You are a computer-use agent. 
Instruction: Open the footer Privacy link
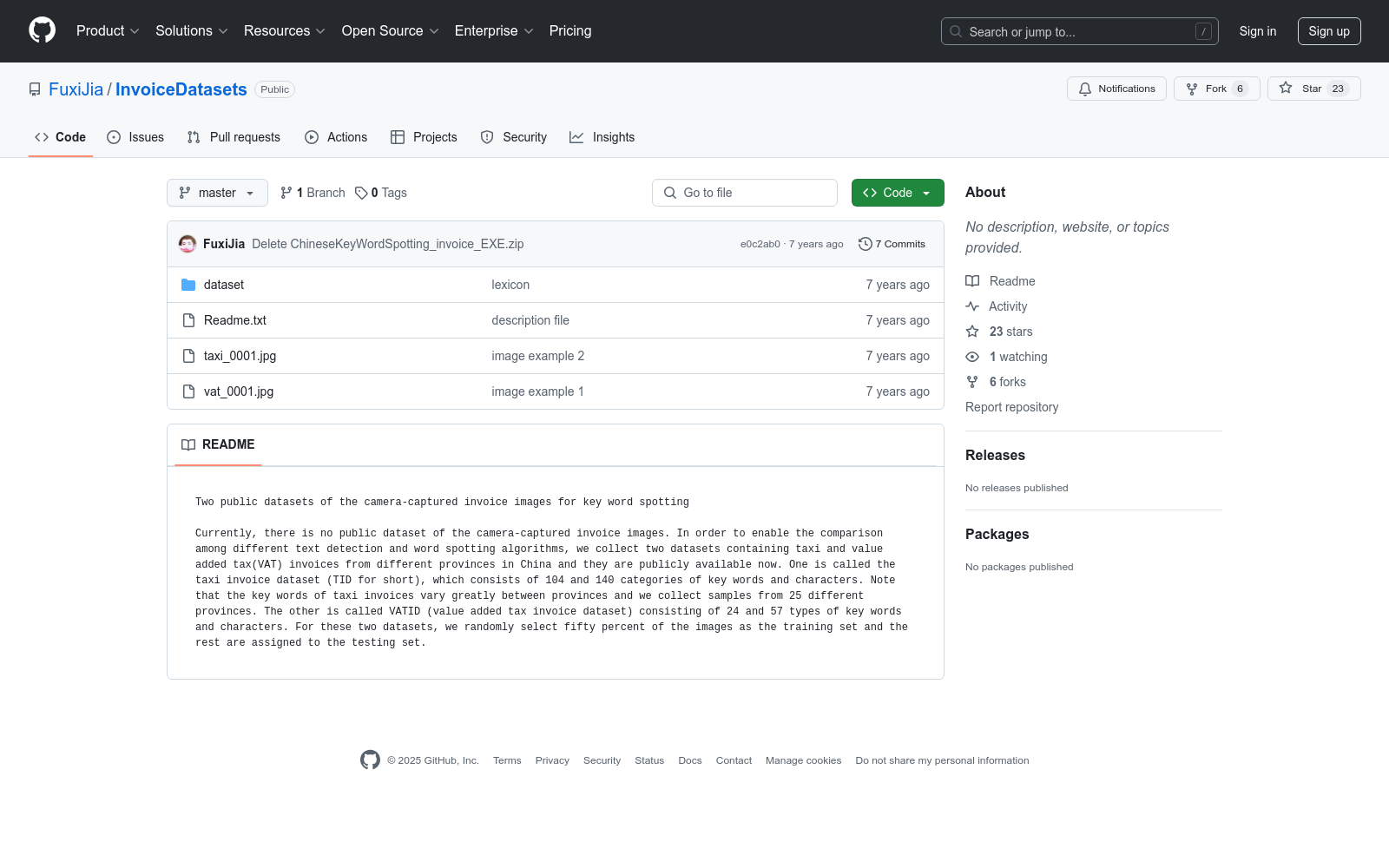552,760
